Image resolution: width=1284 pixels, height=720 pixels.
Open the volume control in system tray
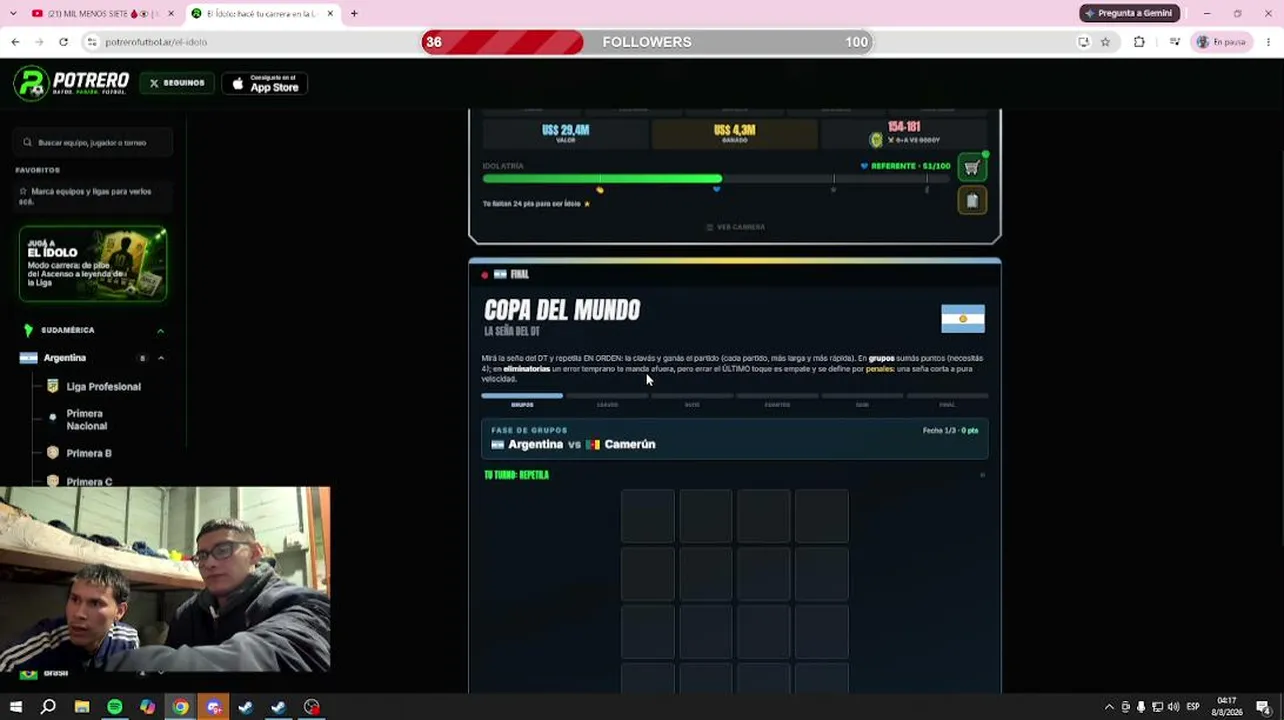[1173, 707]
